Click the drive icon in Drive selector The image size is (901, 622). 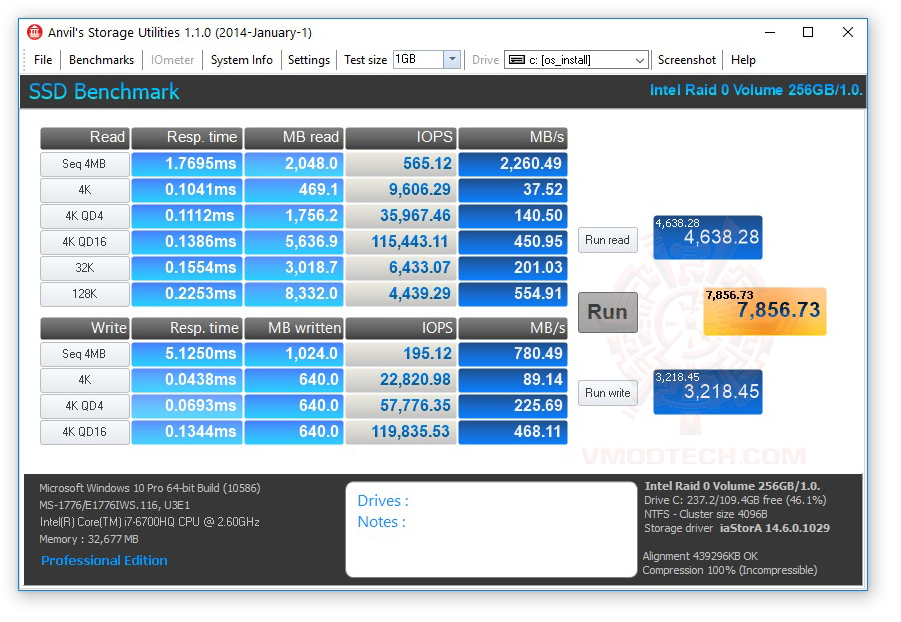[517, 60]
